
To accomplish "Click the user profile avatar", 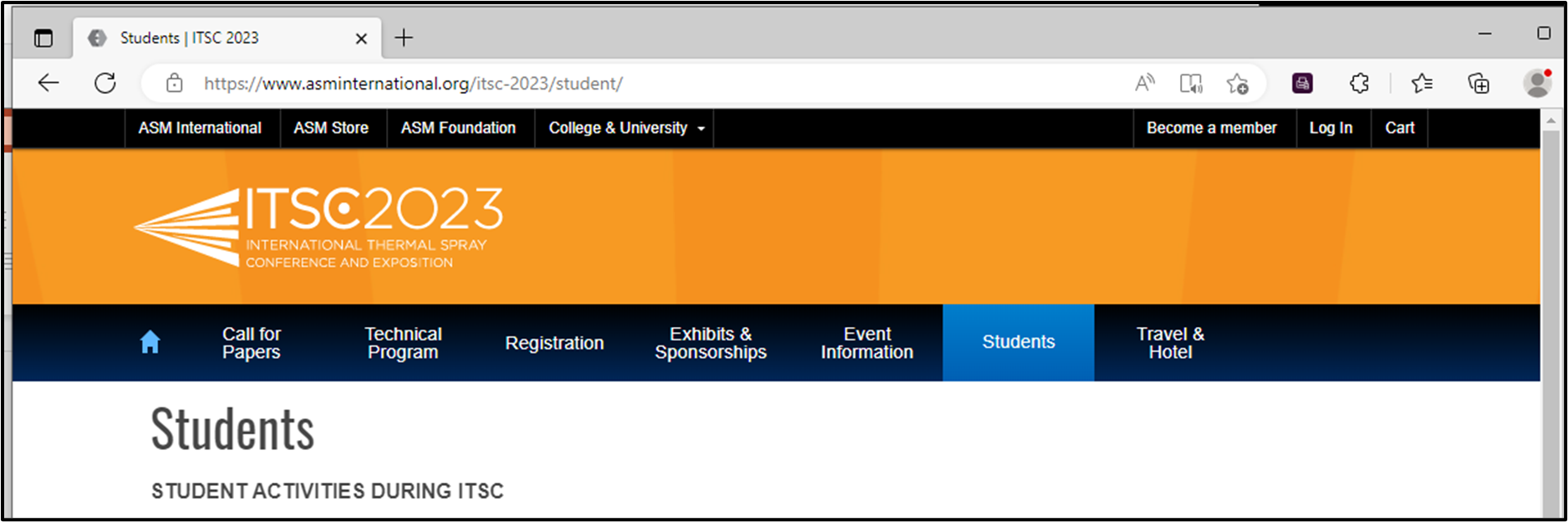I will [1536, 83].
